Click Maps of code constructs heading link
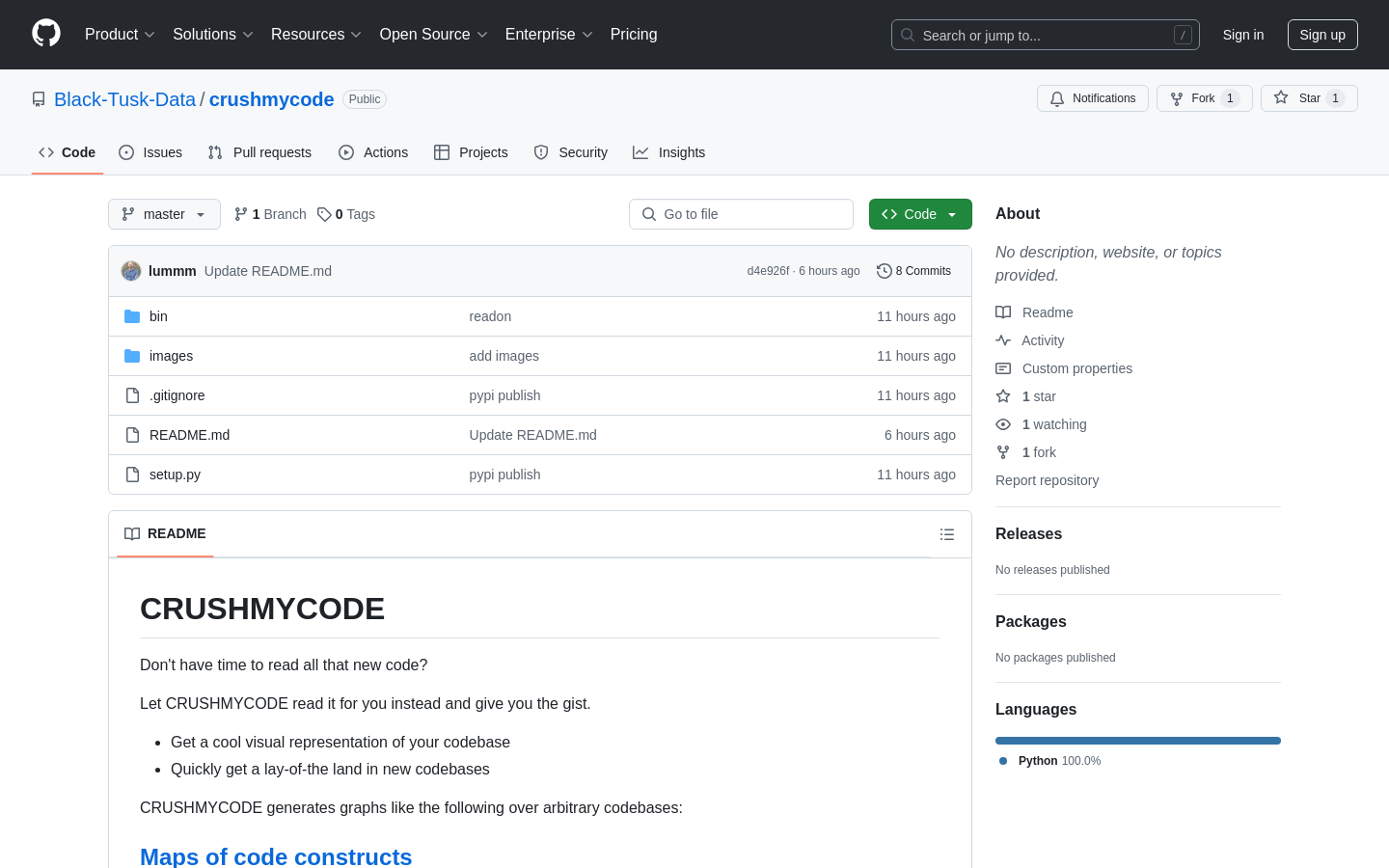This screenshot has width=1389, height=868. [x=276, y=856]
